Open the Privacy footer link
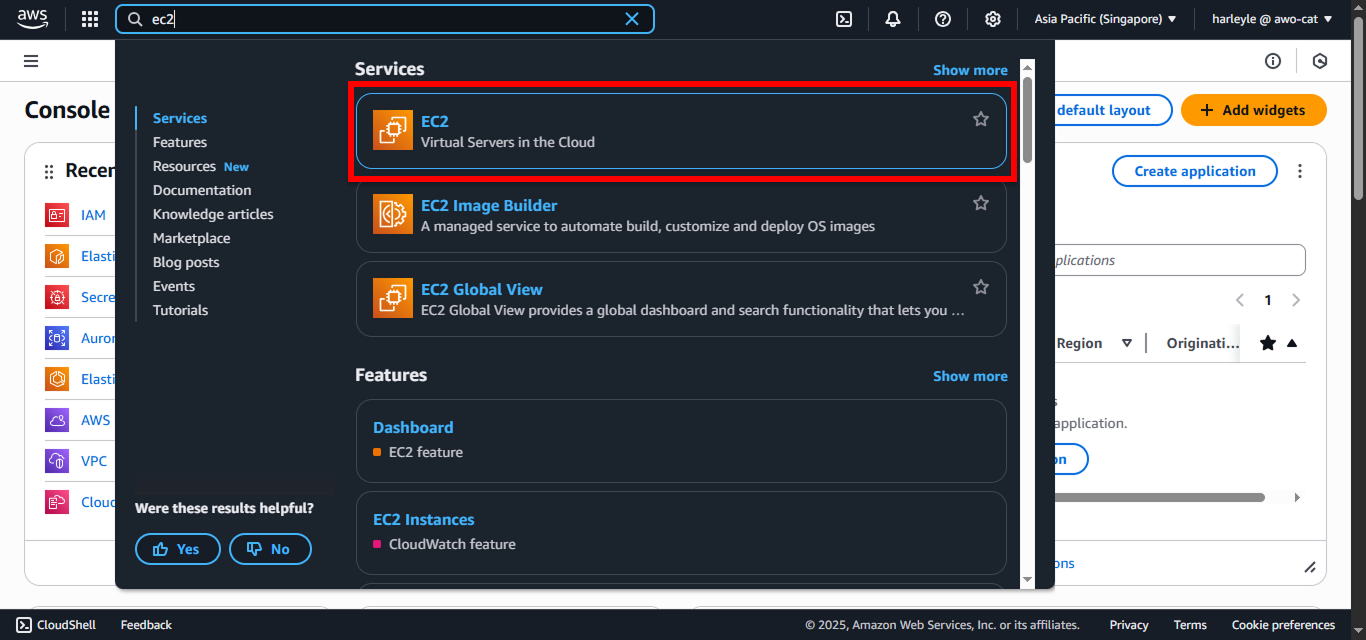The height and width of the screenshot is (640, 1366). coord(1129,625)
